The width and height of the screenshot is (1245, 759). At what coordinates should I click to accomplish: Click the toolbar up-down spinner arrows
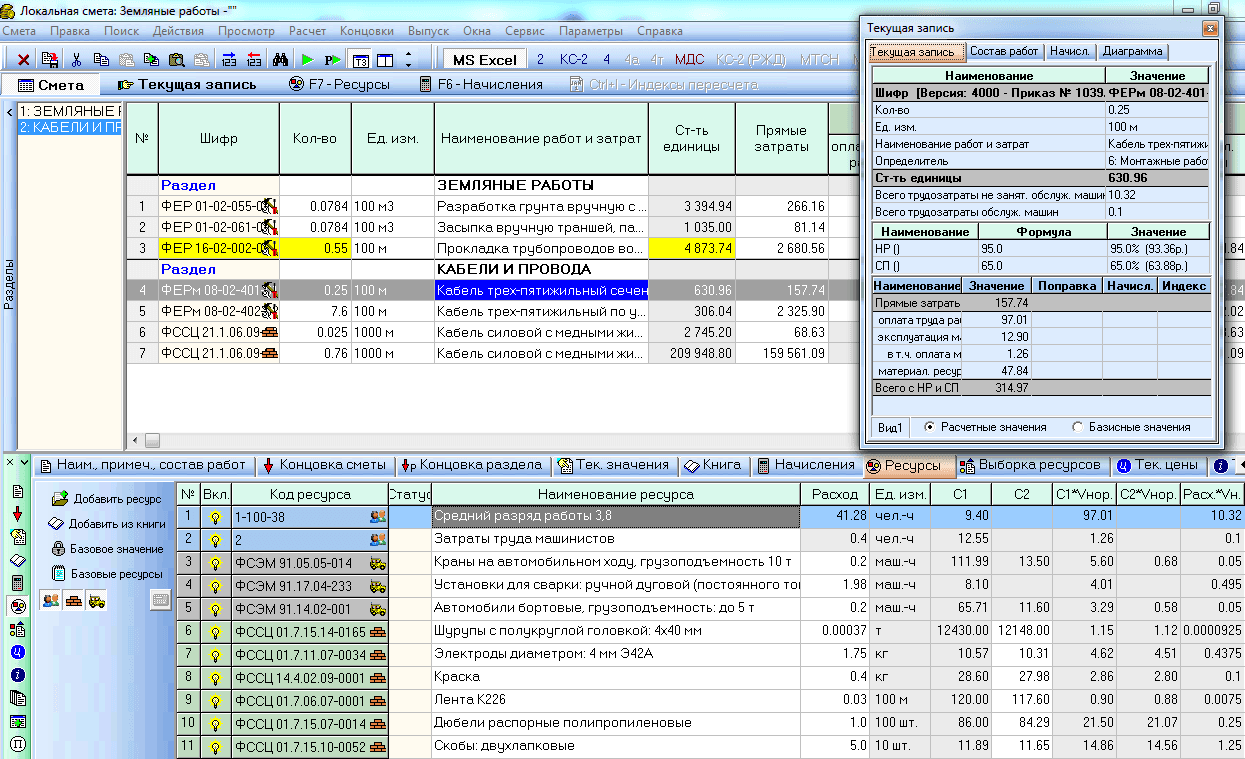(408, 60)
